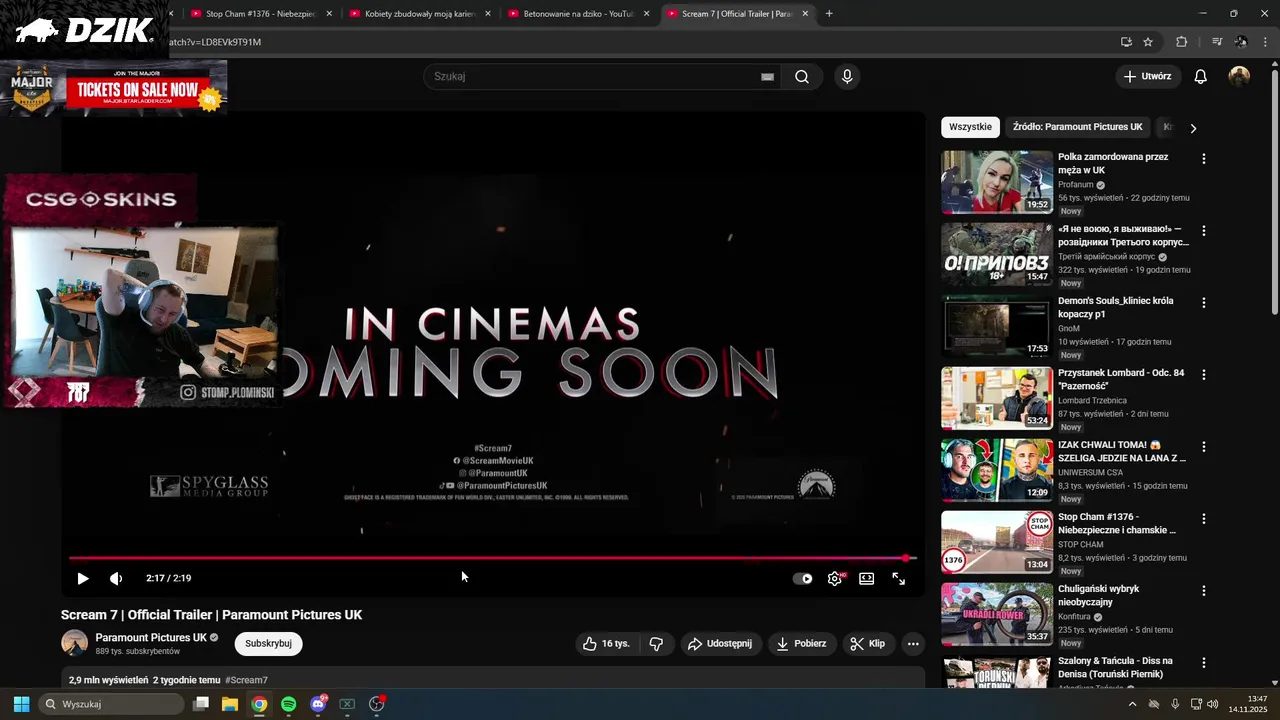Open the YouTube account avatar menu
Screen dimensions: 1280x720
tap(1239, 76)
